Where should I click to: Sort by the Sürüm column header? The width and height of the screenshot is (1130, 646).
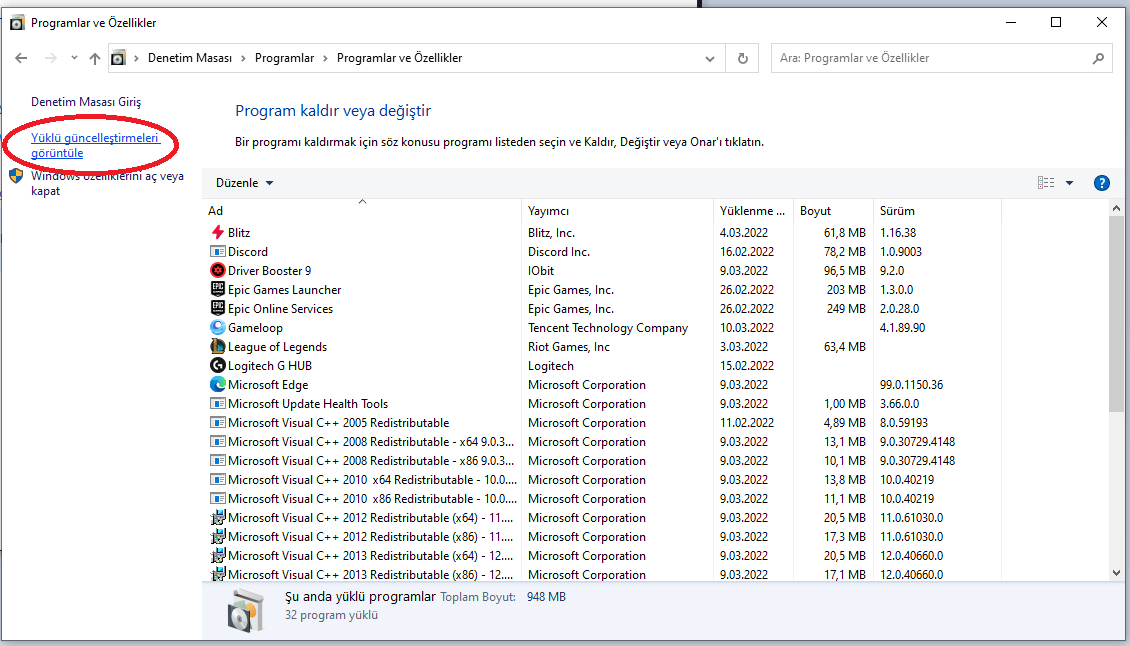[937, 211]
